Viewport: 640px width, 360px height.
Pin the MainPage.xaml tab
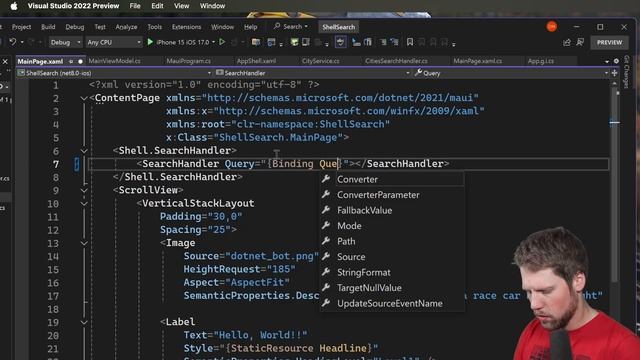[71, 61]
